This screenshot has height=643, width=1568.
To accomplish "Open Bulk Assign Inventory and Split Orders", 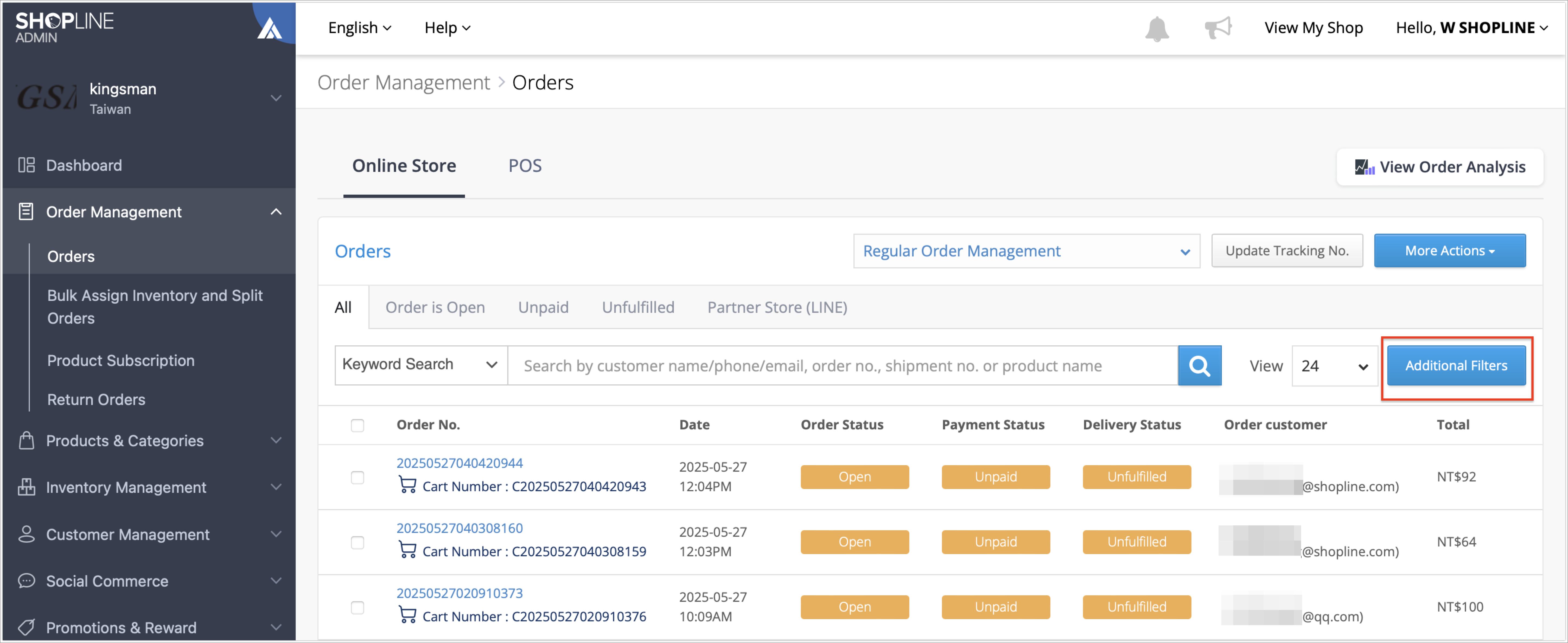I will (x=155, y=307).
